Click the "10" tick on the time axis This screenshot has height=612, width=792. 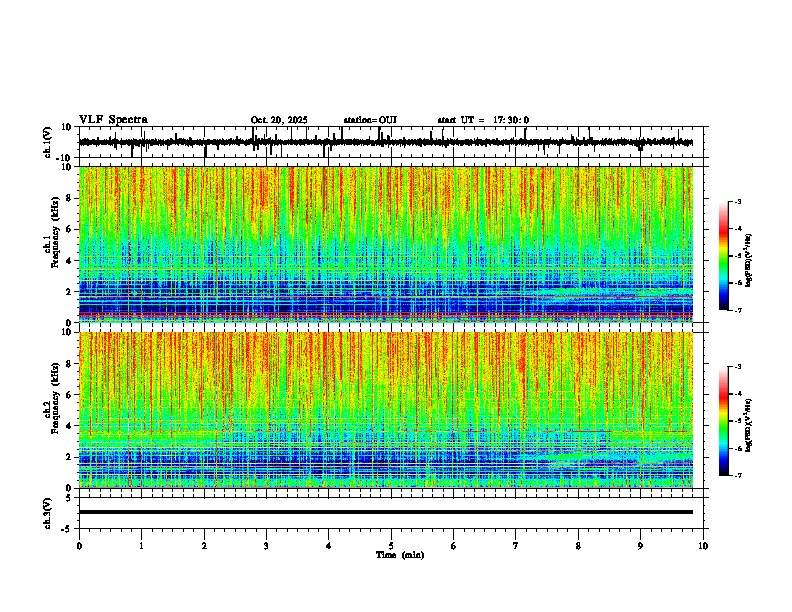click(x=703, y=546)
